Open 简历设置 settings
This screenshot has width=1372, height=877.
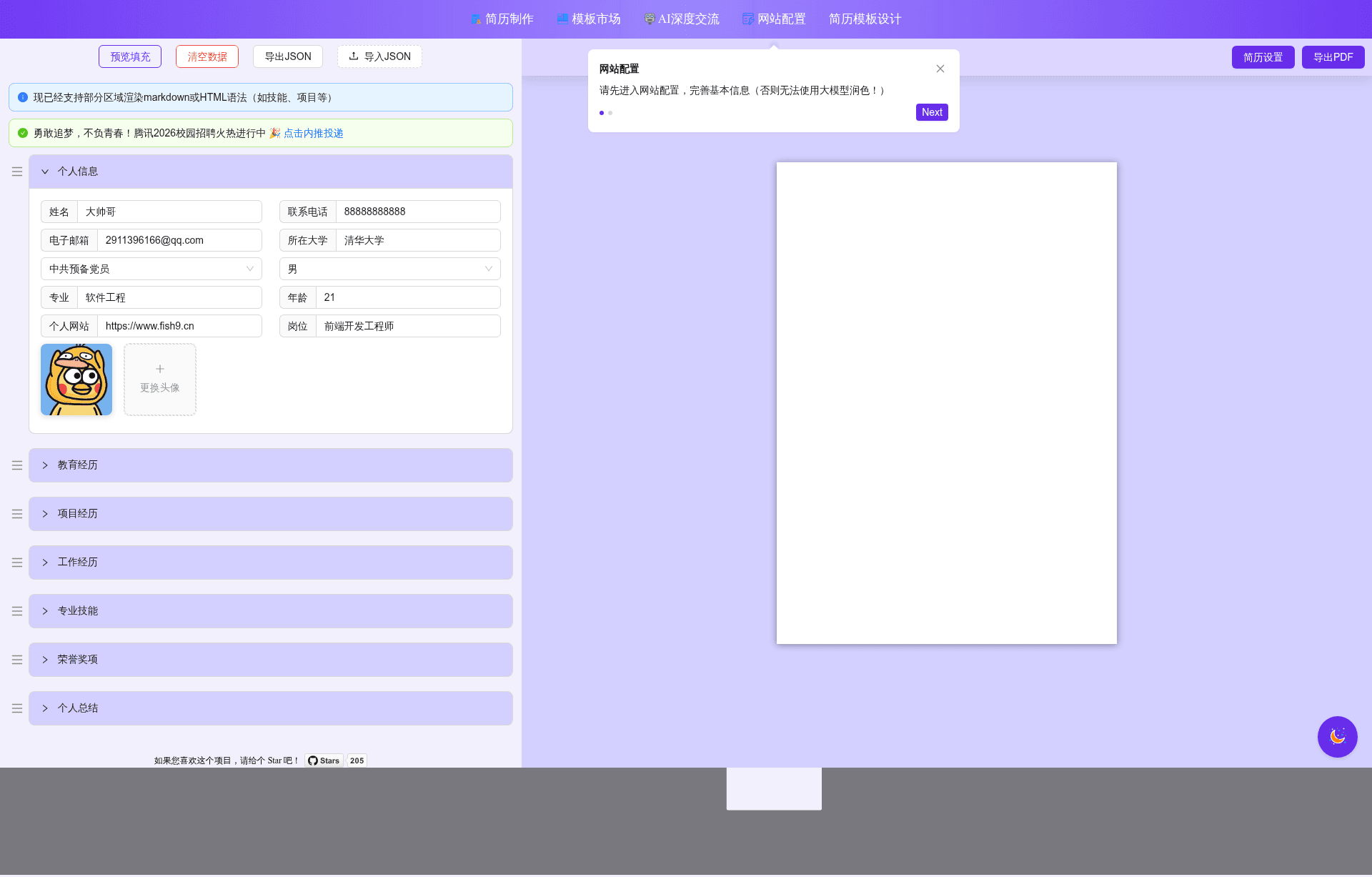[1263, 57]
